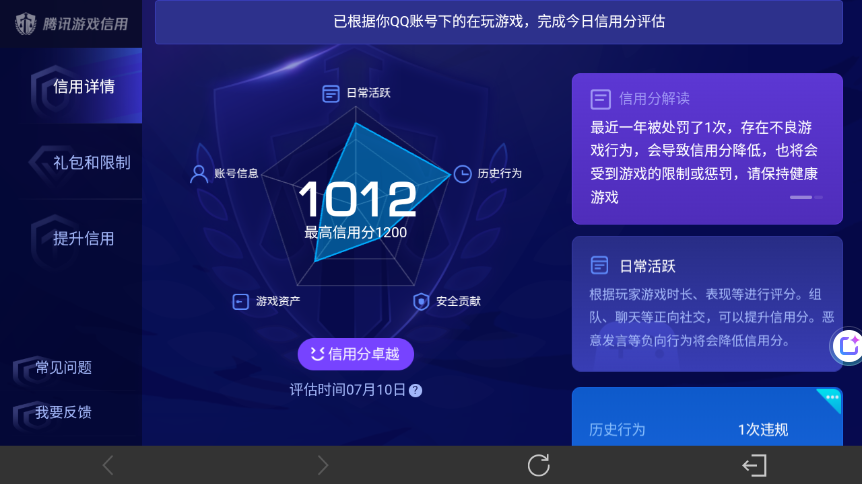The height and width of the screenshot is (484, 862).
Task: Go back with the left arrow
Action: (108, 465)
